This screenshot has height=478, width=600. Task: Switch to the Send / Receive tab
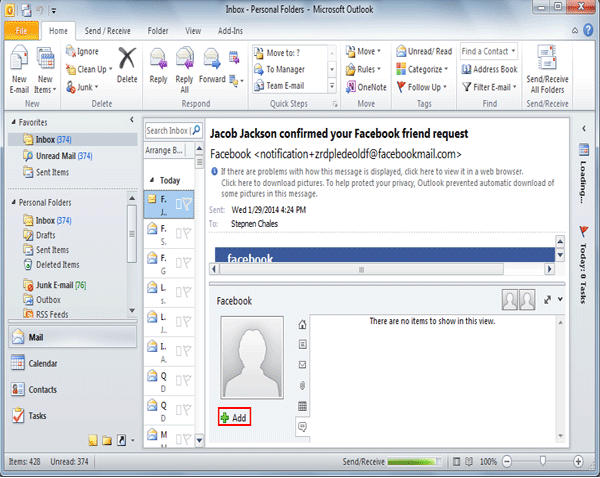coord(108,31)
